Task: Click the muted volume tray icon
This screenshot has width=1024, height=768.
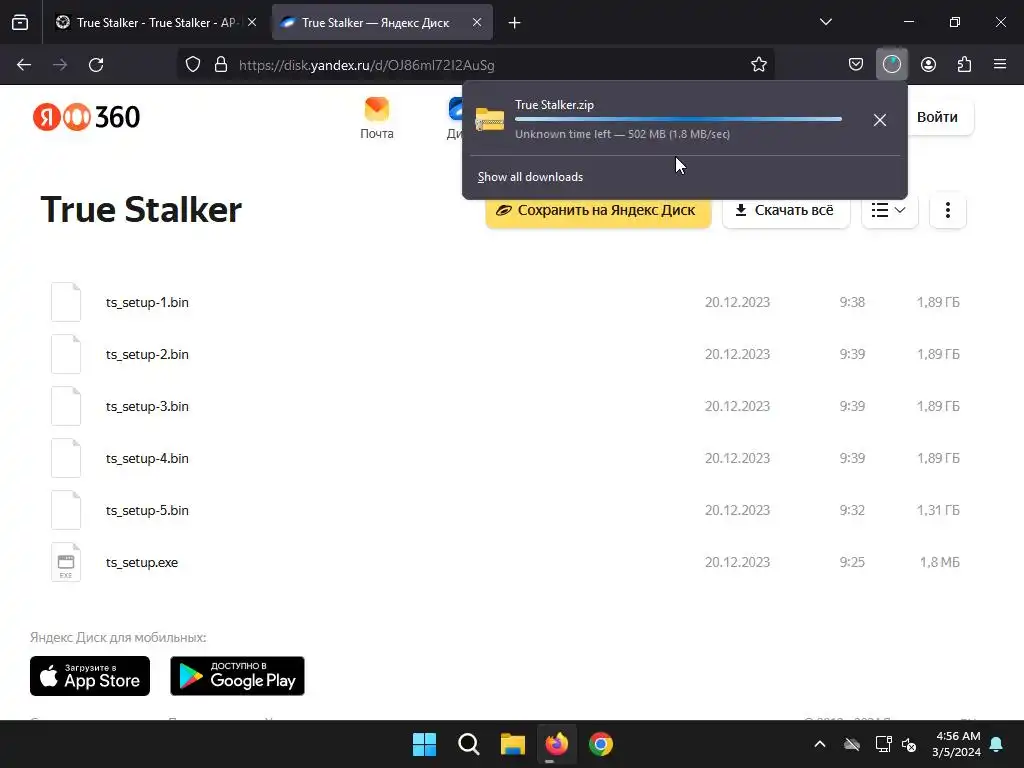Action: [908, 744]
